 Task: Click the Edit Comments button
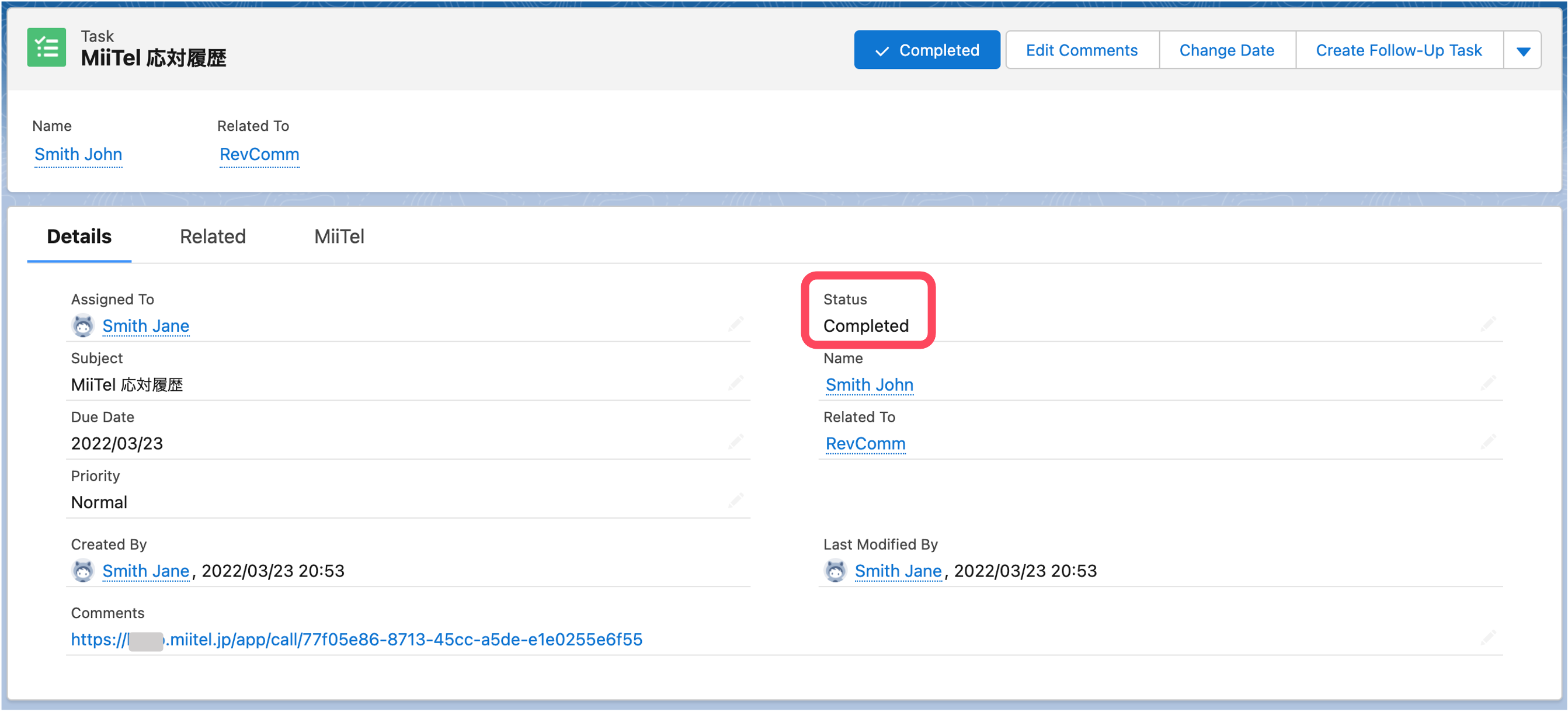(1081, 50)
